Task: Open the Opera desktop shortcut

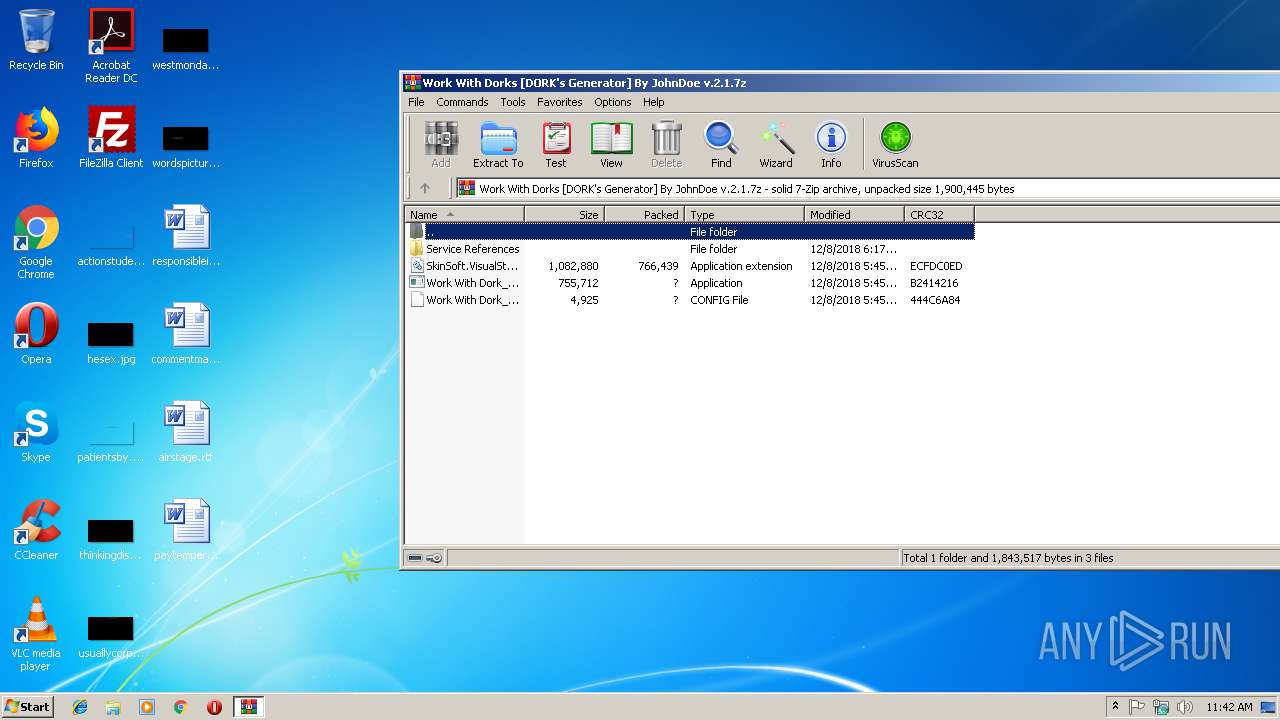Action: coord(36,334)
